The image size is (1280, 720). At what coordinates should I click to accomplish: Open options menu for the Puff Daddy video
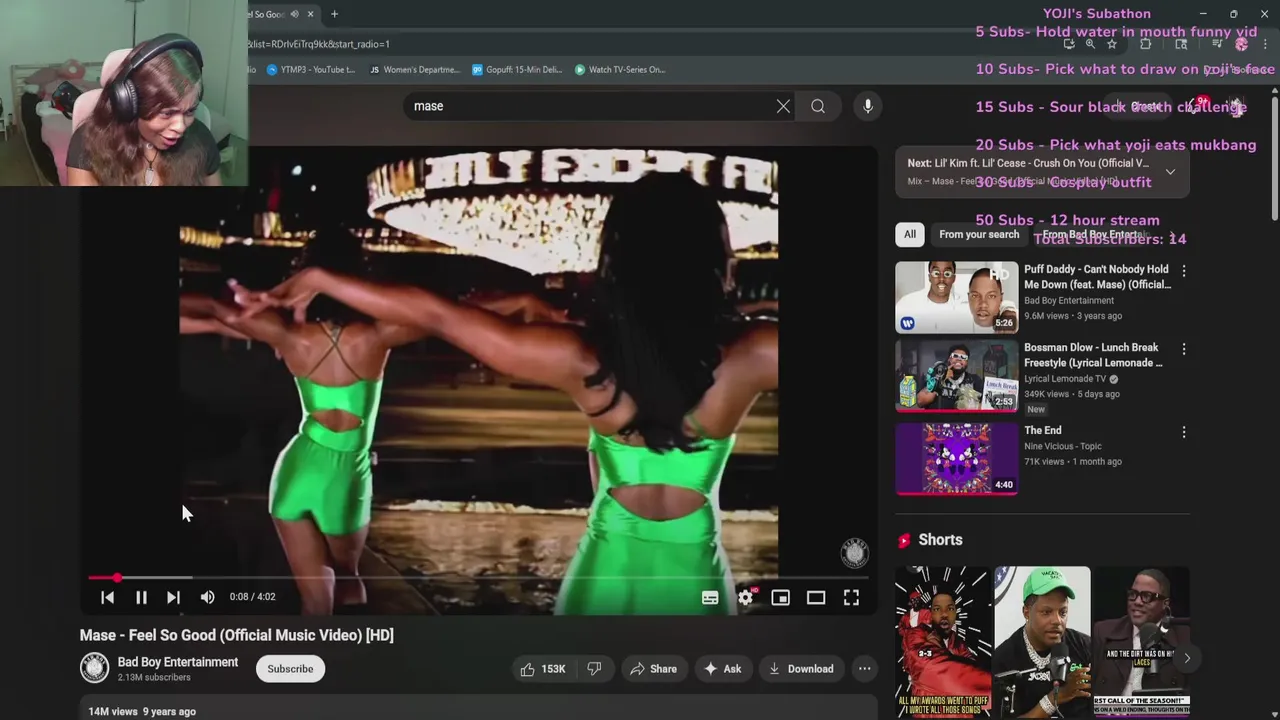[1184, 271]
